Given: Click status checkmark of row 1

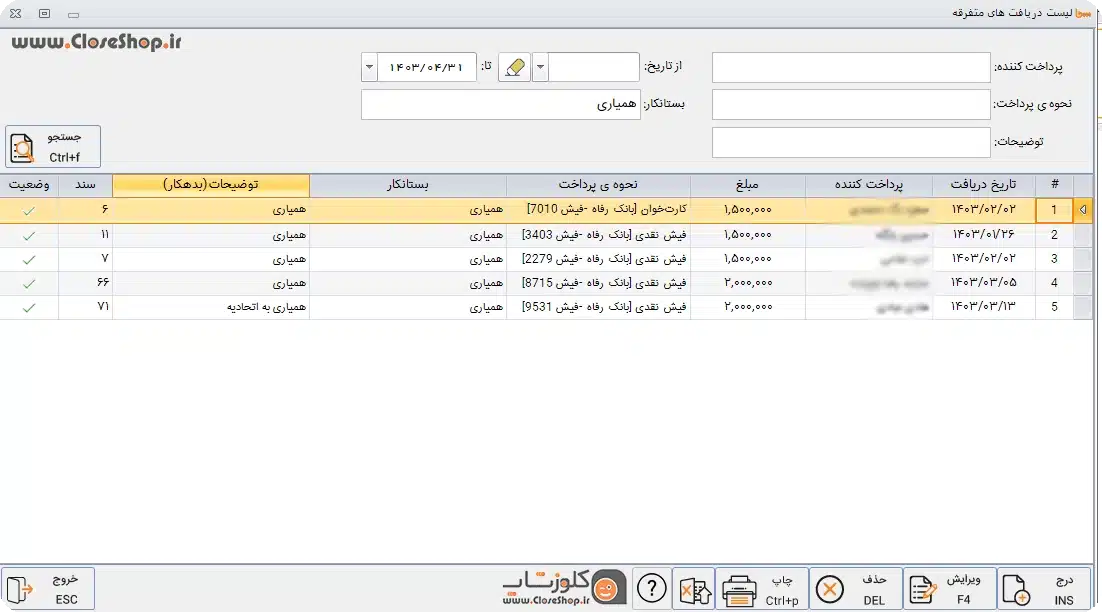Looking at the screenshot, I should (29, 211).
